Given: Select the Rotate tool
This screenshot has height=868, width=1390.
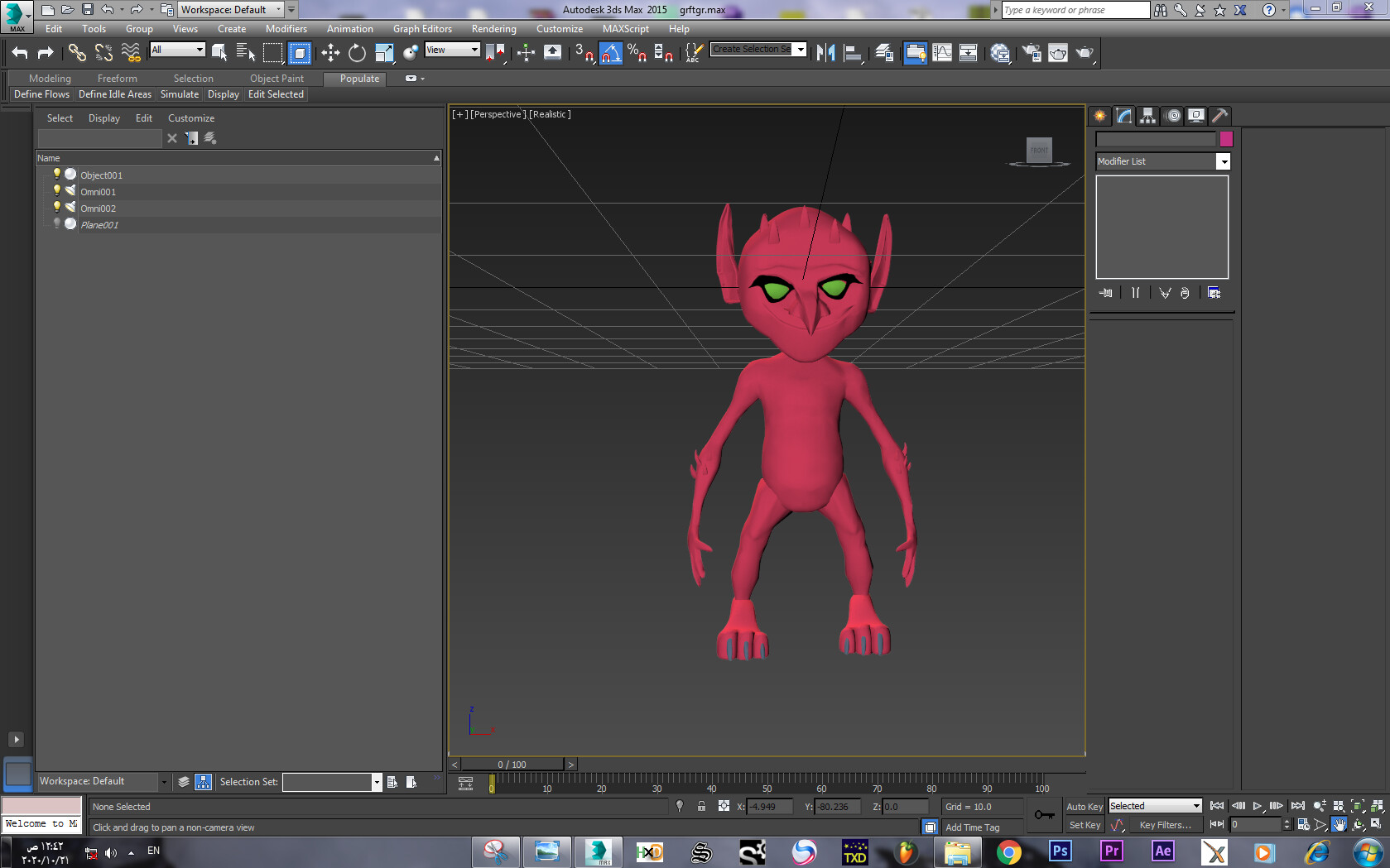Looking at the screenshot, I should (357, 53).
